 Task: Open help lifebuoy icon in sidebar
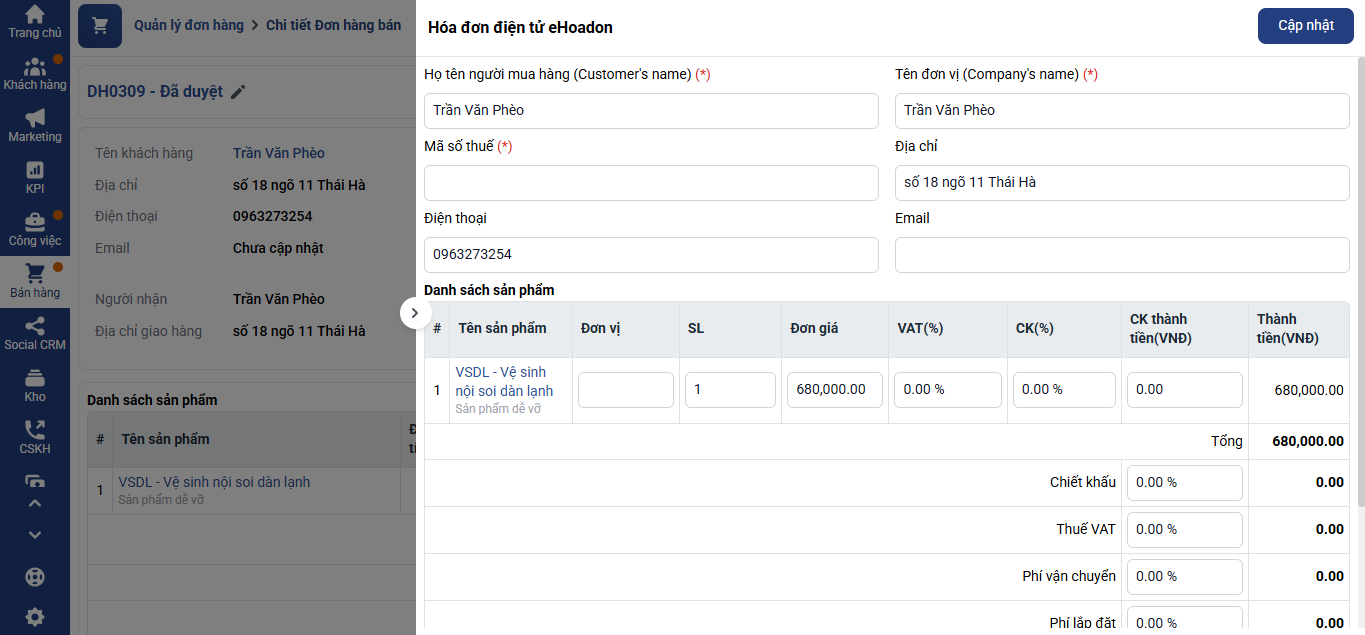tap(35, 577)
